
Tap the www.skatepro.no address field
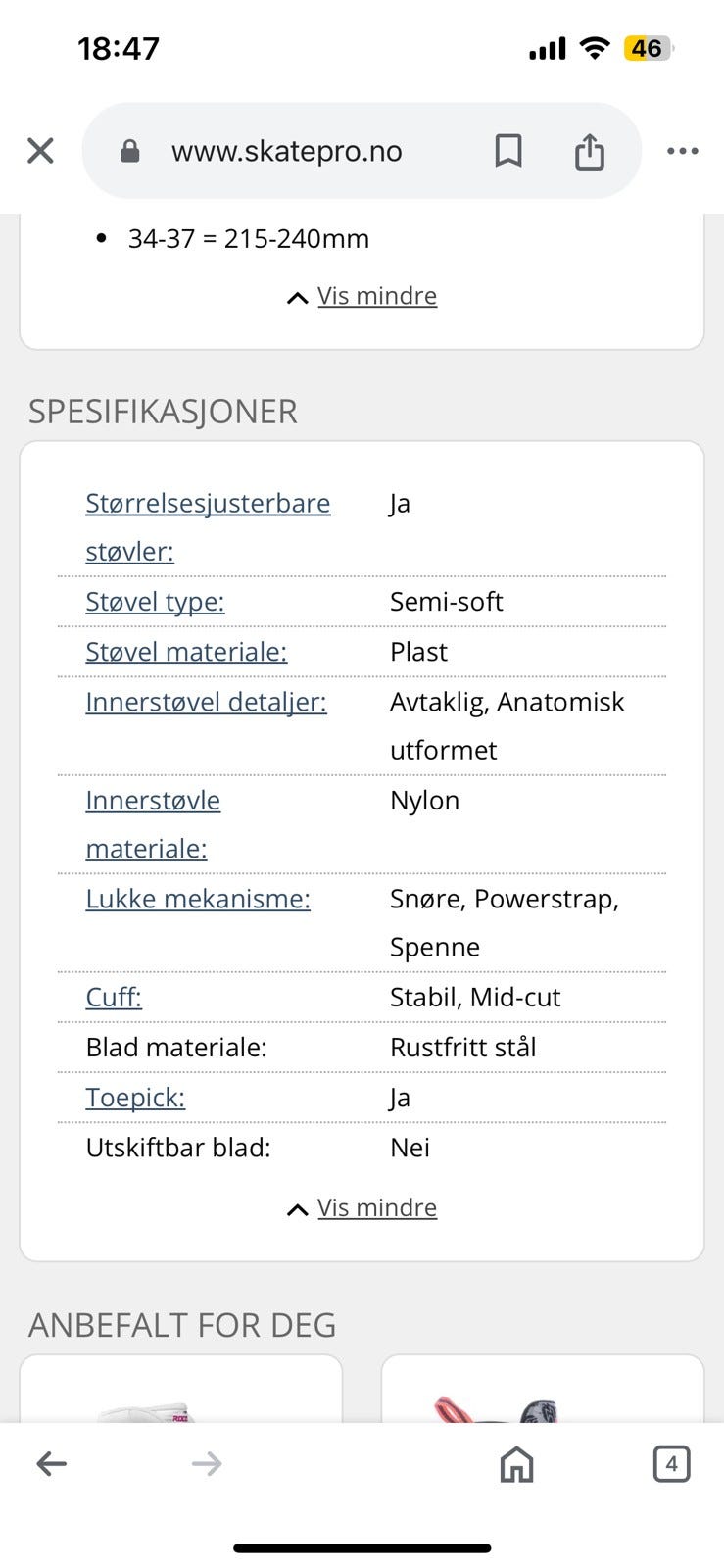click(x=286, y=151)
